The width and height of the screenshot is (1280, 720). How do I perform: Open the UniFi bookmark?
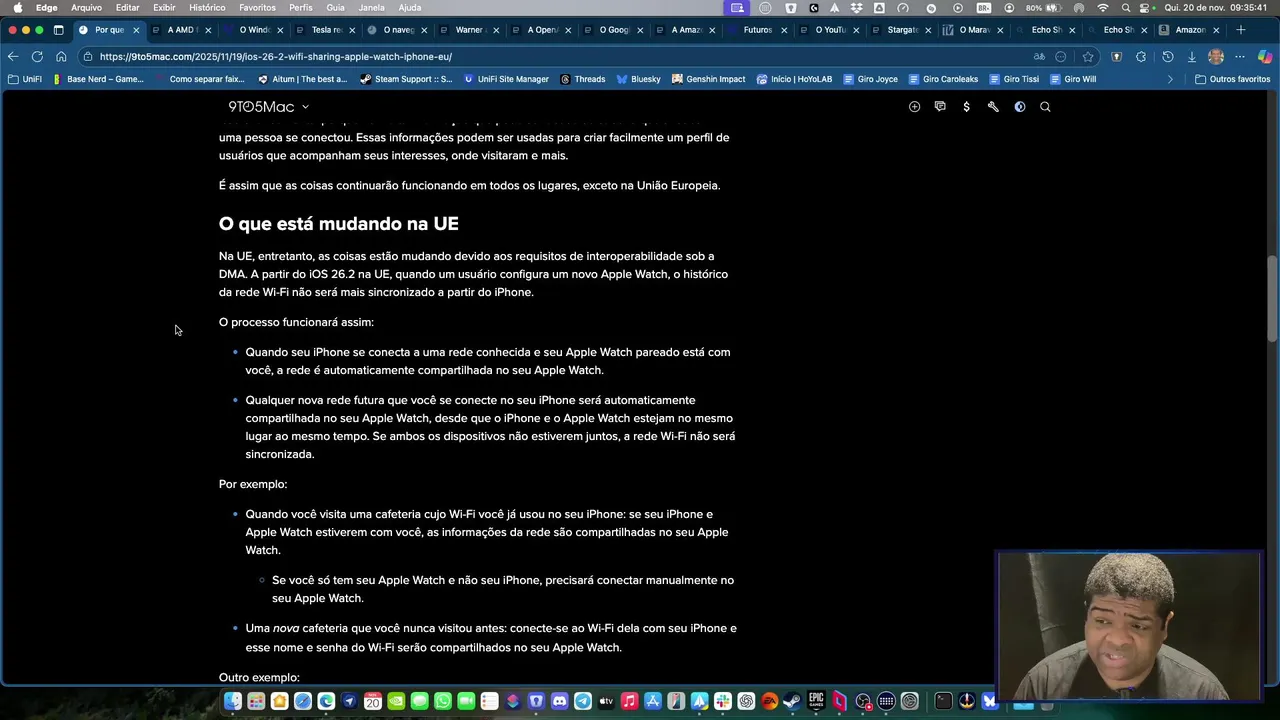[25, 79]
